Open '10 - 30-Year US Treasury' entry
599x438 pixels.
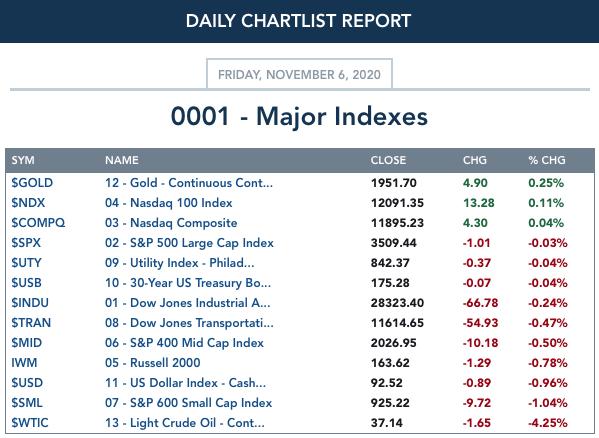188,283
